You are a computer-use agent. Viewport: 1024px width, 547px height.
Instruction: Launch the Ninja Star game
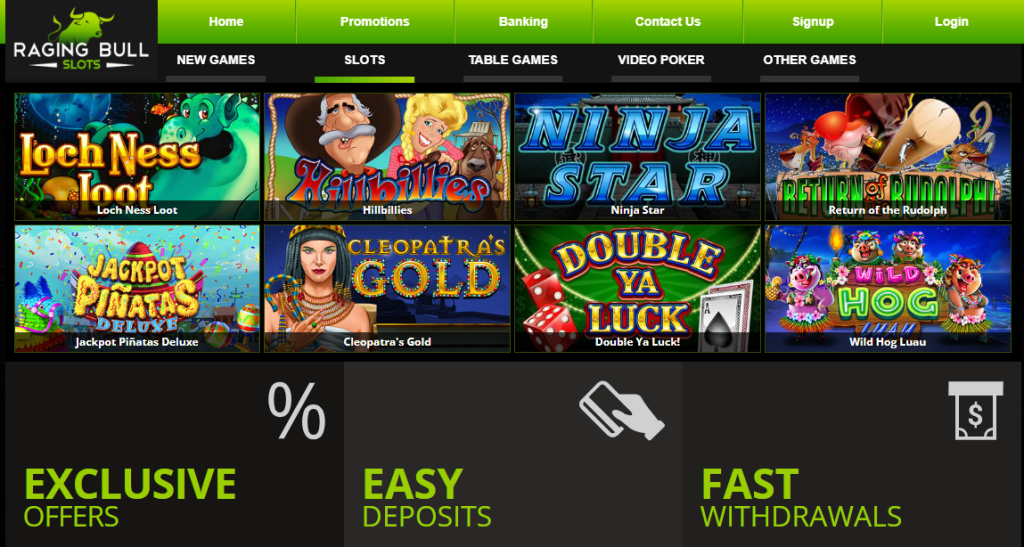point(637,157)
